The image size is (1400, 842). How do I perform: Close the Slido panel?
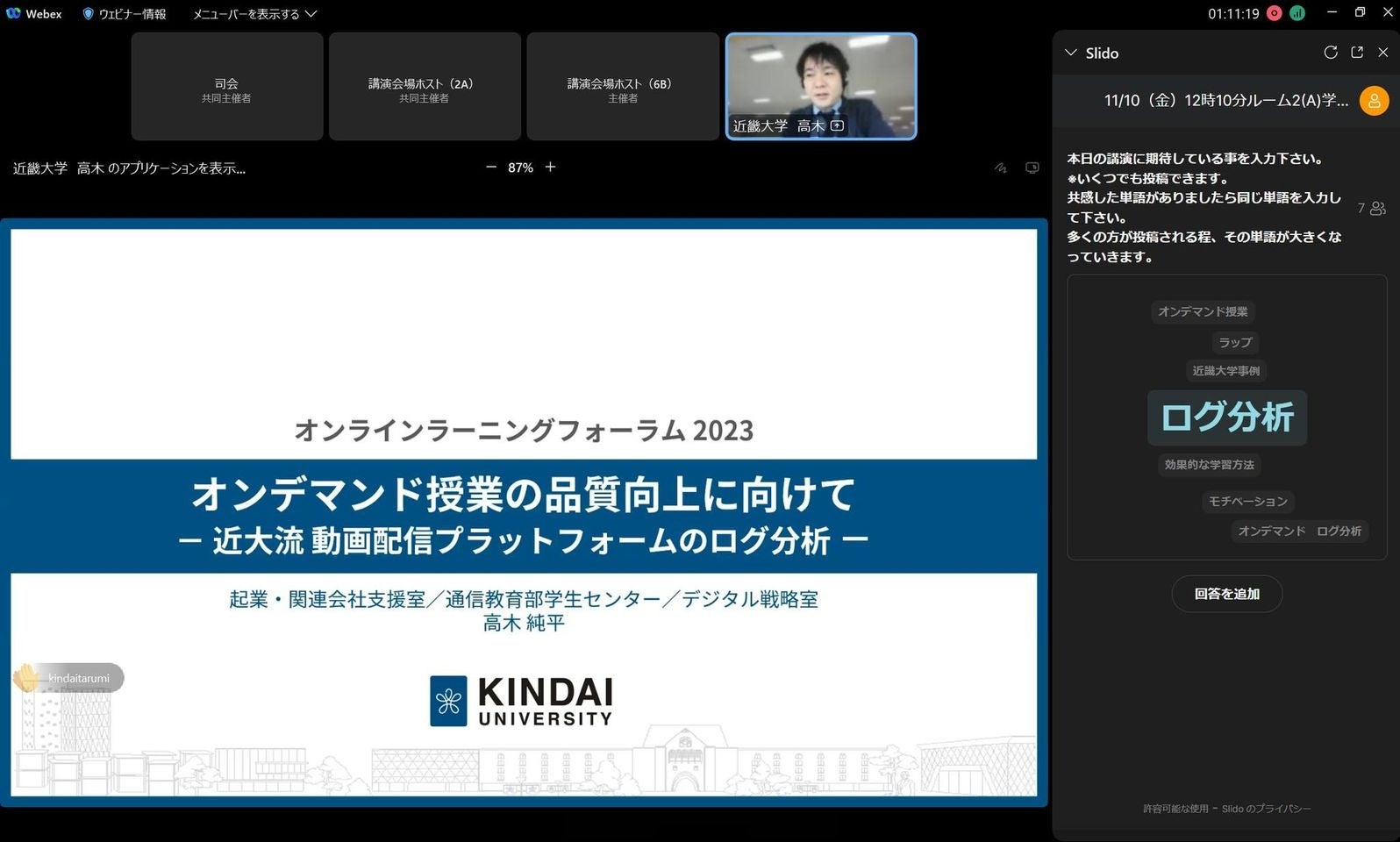pos(1383,53)
